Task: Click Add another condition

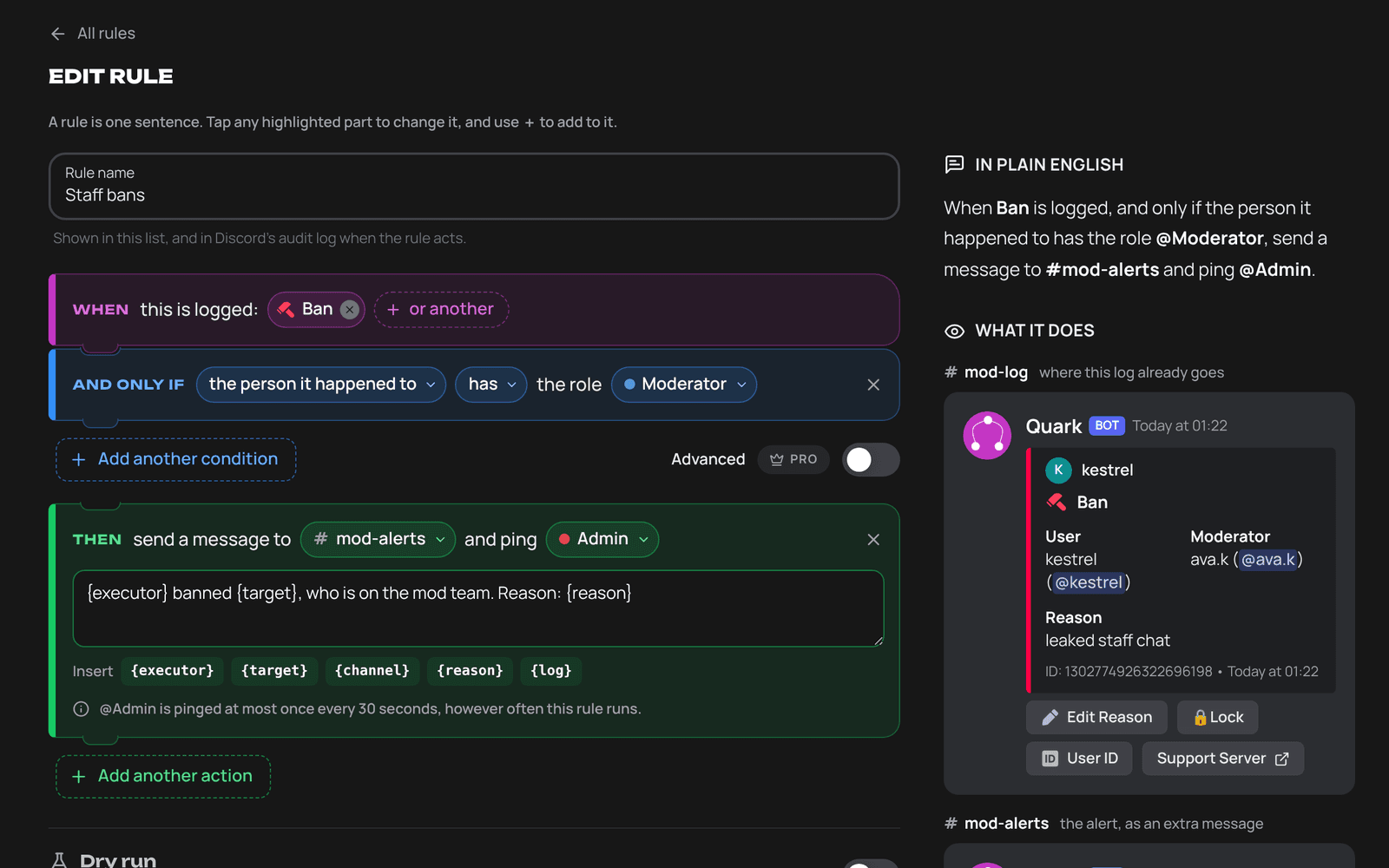Action: [x=176, y=459]
